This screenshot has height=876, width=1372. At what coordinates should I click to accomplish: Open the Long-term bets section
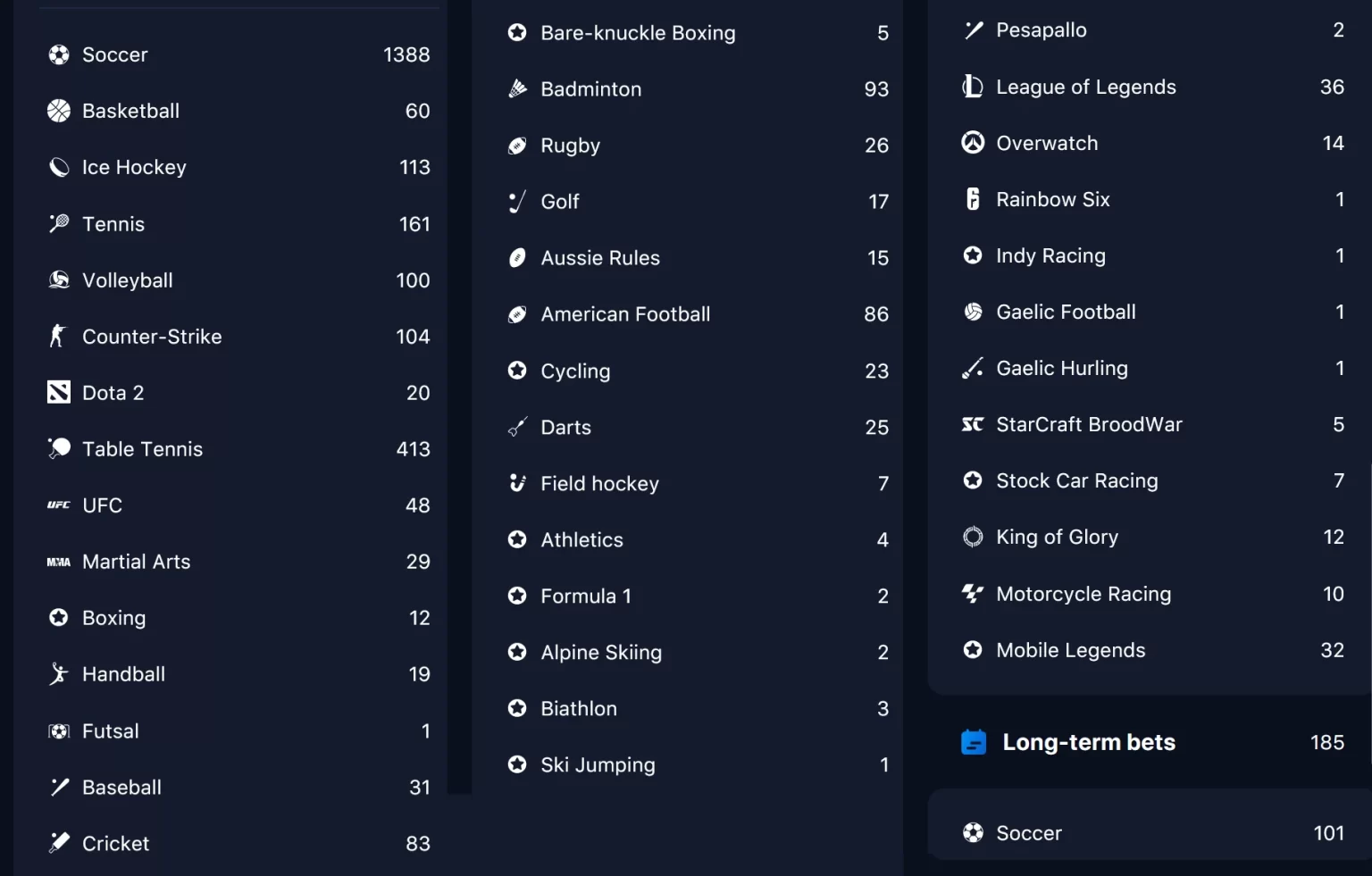pos(1152,743)
